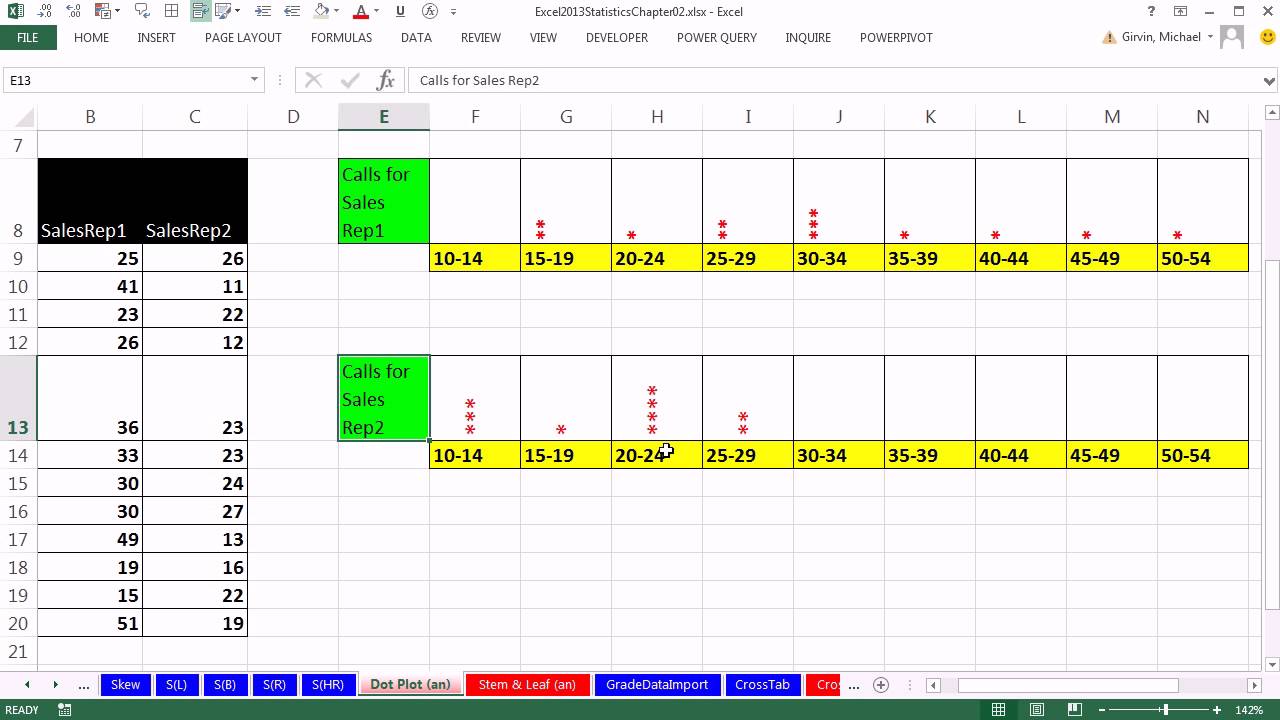Apply the Fill Color paint bucket
Screen dimensions: 1280x720
click(x=320, y=12)
